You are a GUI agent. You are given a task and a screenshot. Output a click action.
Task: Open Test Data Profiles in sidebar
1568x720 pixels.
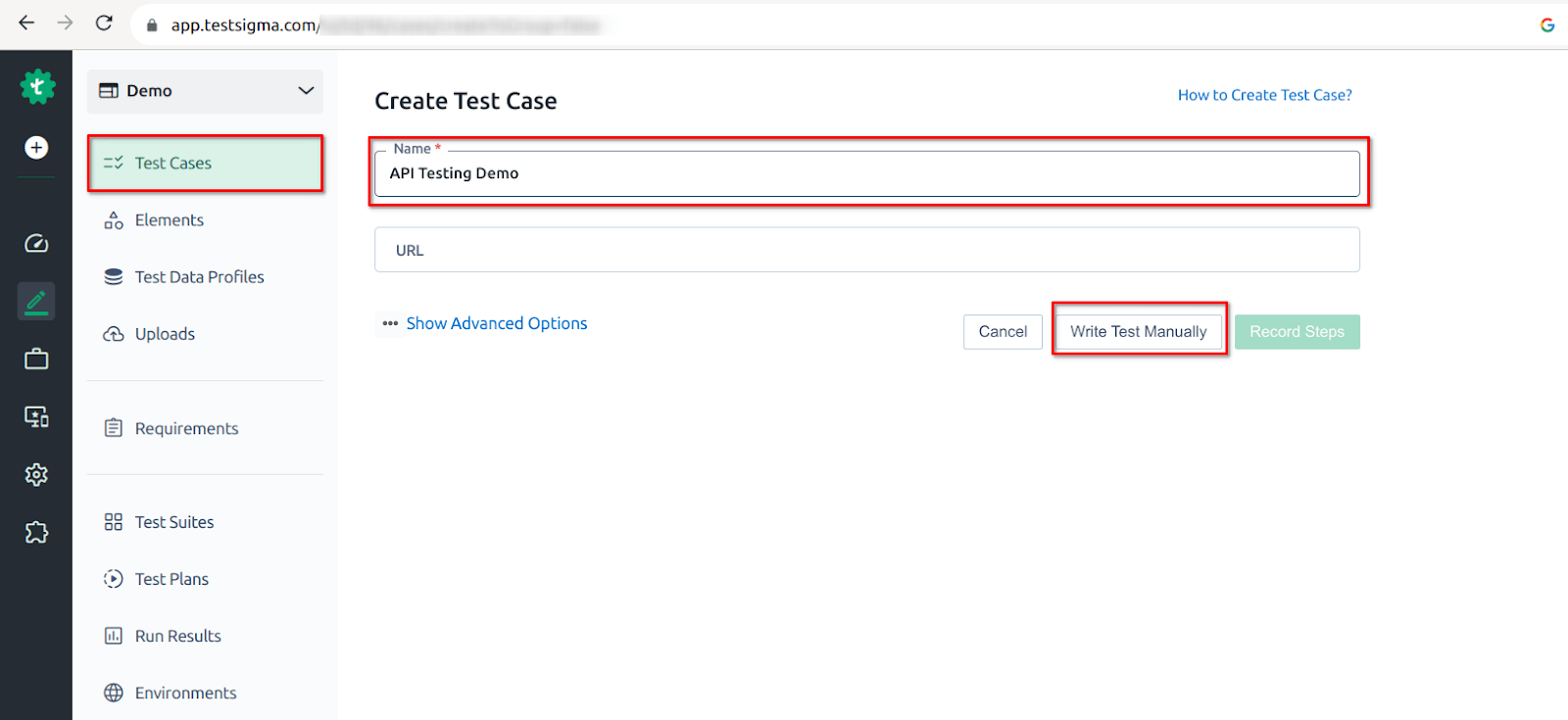[x=205, y=277]
